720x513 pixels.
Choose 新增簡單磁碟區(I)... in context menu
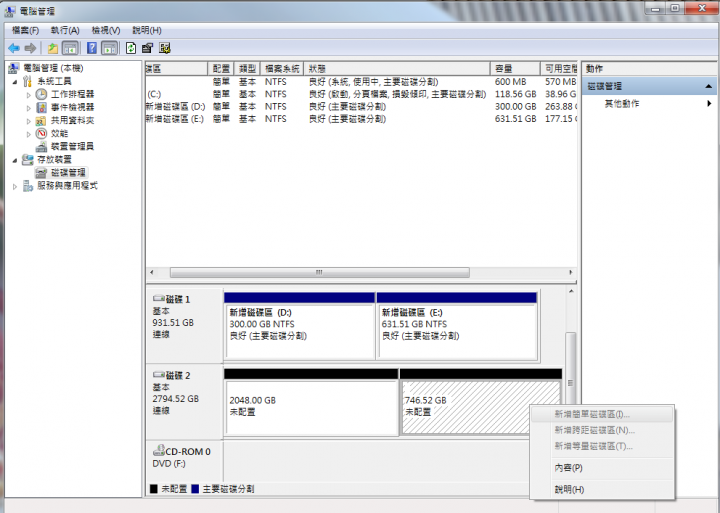coord(602,414)
